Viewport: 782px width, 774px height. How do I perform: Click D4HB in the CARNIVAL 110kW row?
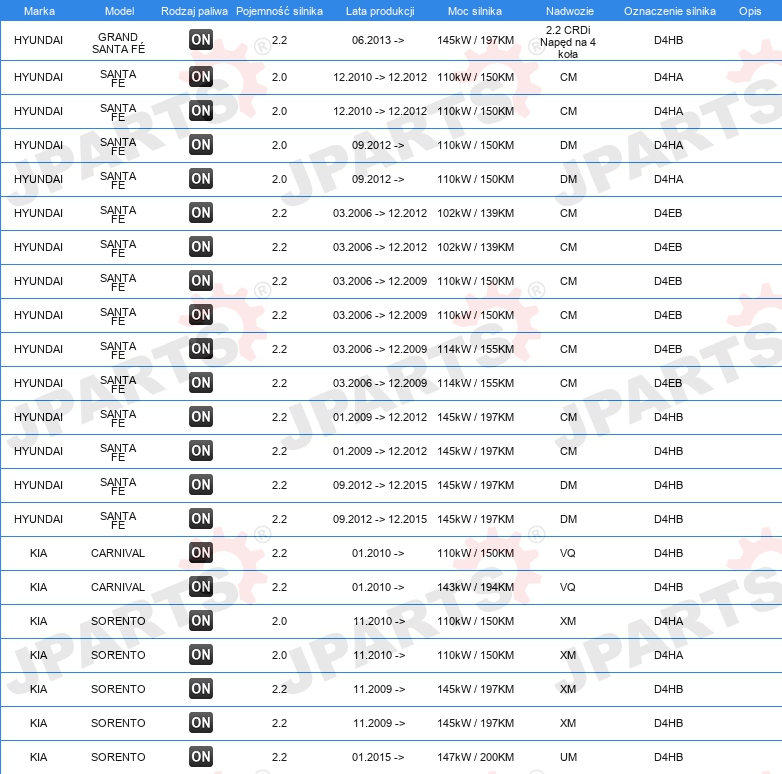coord(668,553)
